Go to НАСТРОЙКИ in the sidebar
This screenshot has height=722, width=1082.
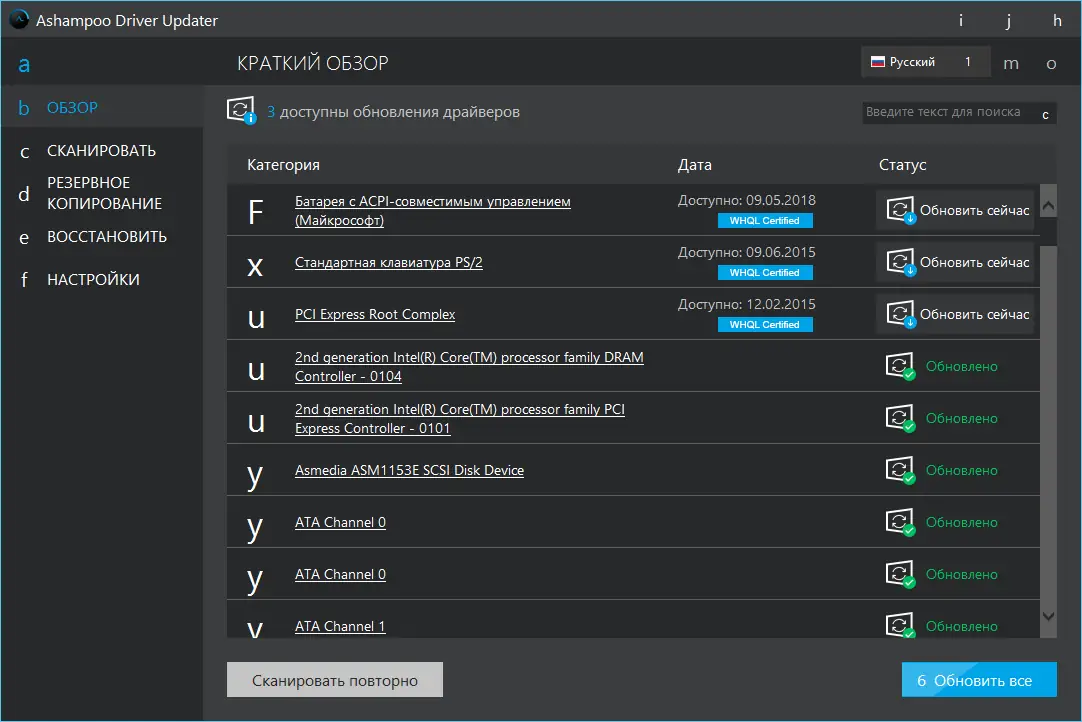pyautogui.click(x=93, y=280)
